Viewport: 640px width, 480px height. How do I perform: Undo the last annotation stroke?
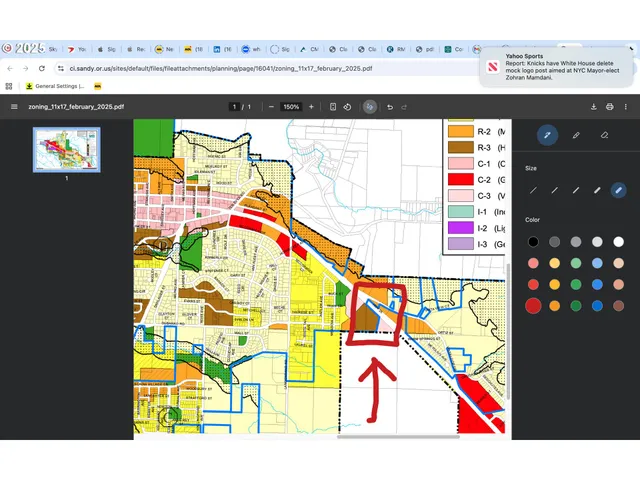tap(390, 106)
